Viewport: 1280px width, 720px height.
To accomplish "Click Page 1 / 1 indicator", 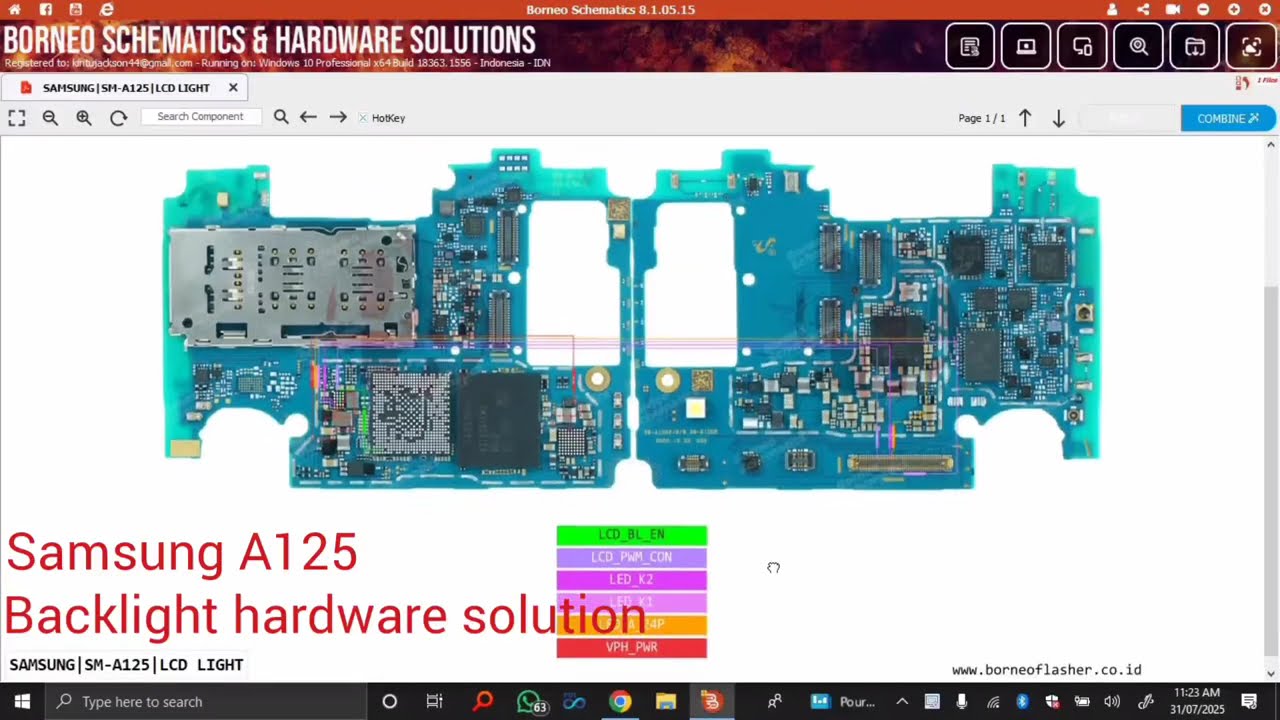I will pyautogui.click(x=982, y=118).
